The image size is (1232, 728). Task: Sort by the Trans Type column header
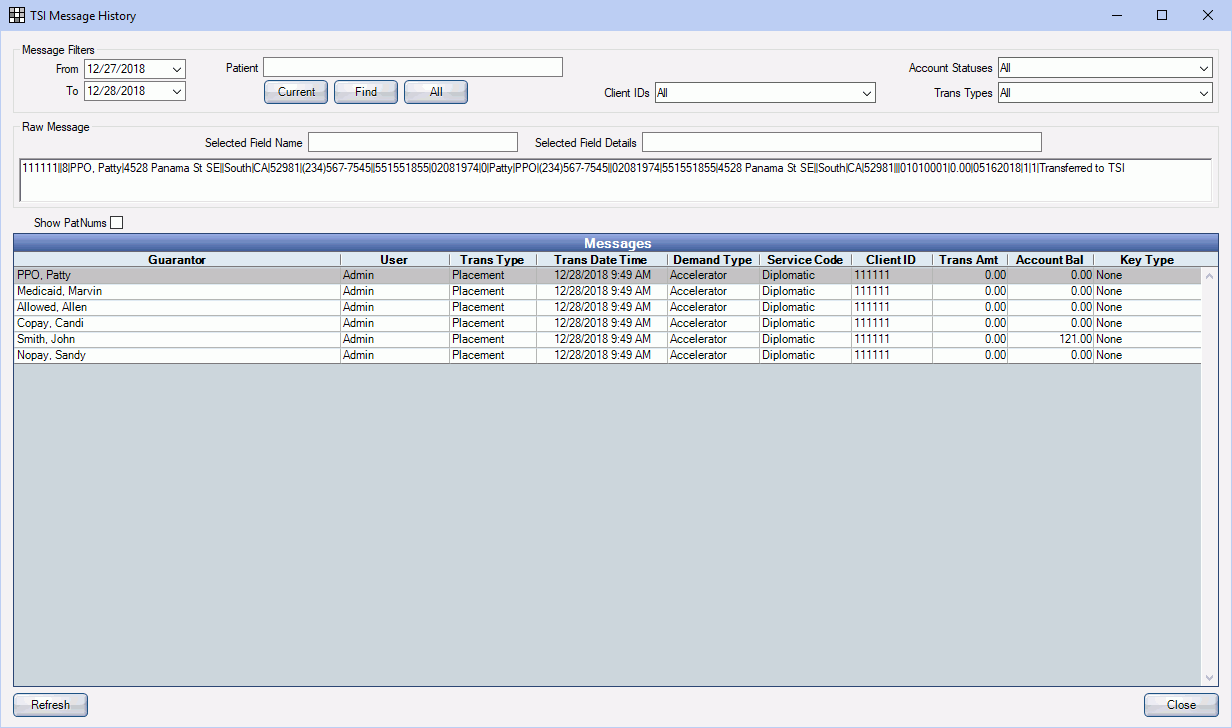click(x=492, y=259)
